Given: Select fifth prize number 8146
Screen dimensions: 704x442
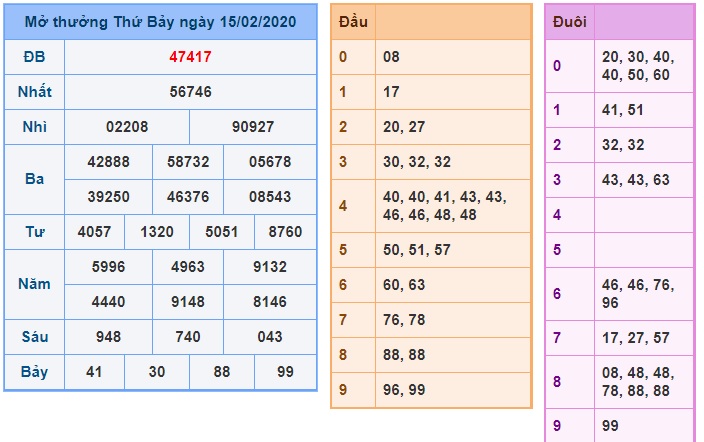Looking at the screenshot, I should (x=270, y=302).
